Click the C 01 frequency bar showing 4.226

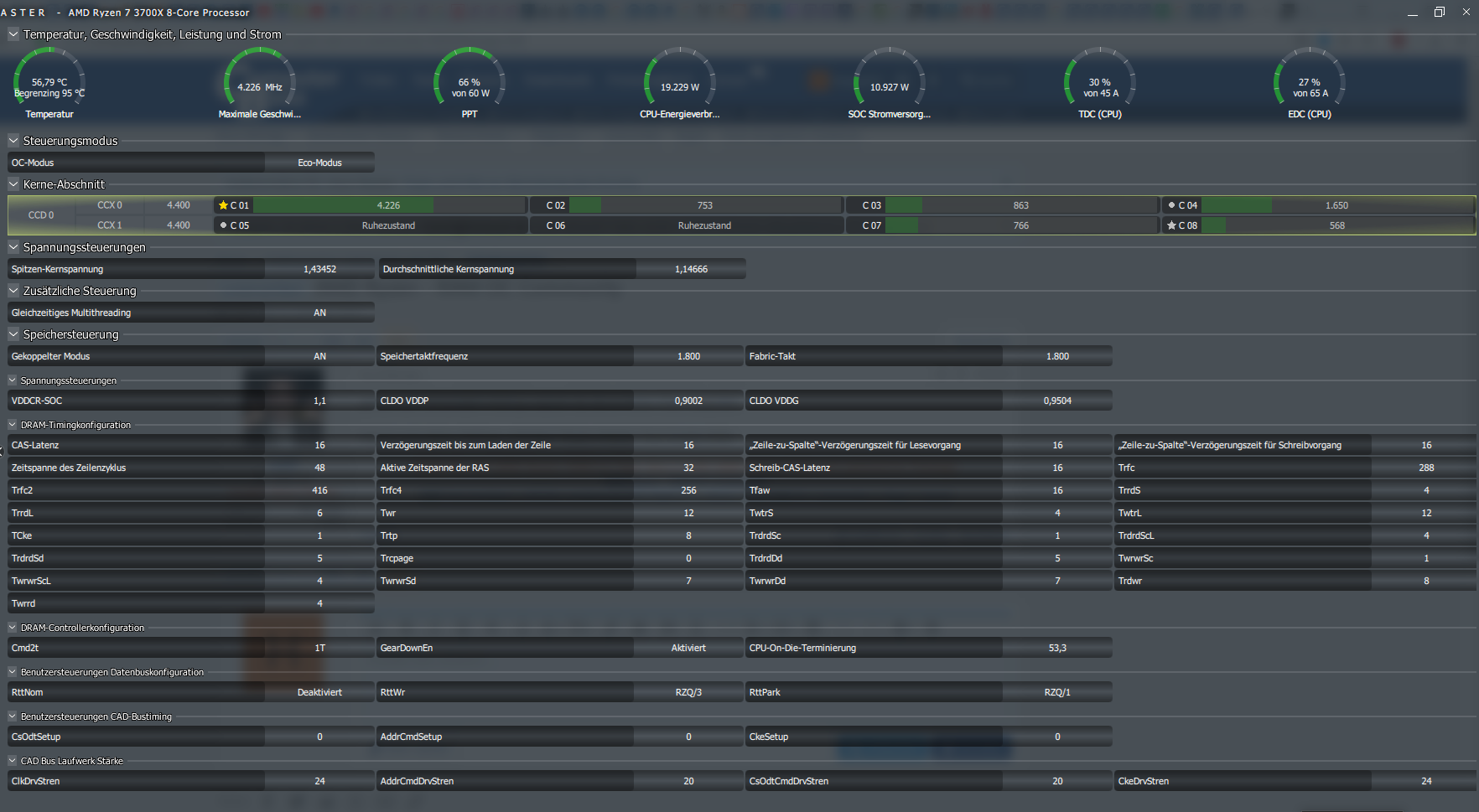point(389,205)
